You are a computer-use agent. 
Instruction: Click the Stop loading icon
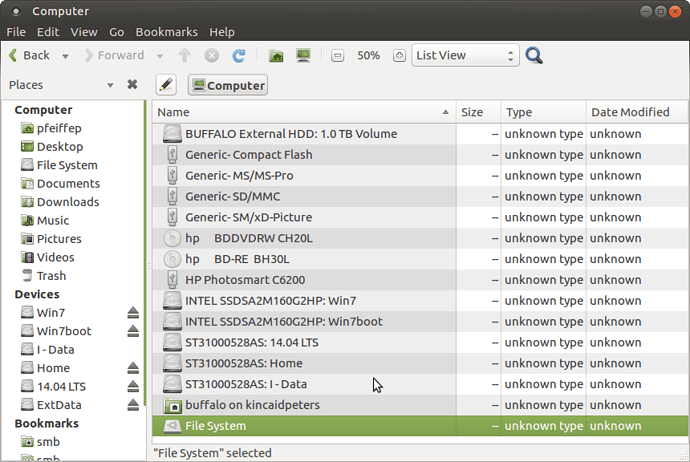pos(212,55)
